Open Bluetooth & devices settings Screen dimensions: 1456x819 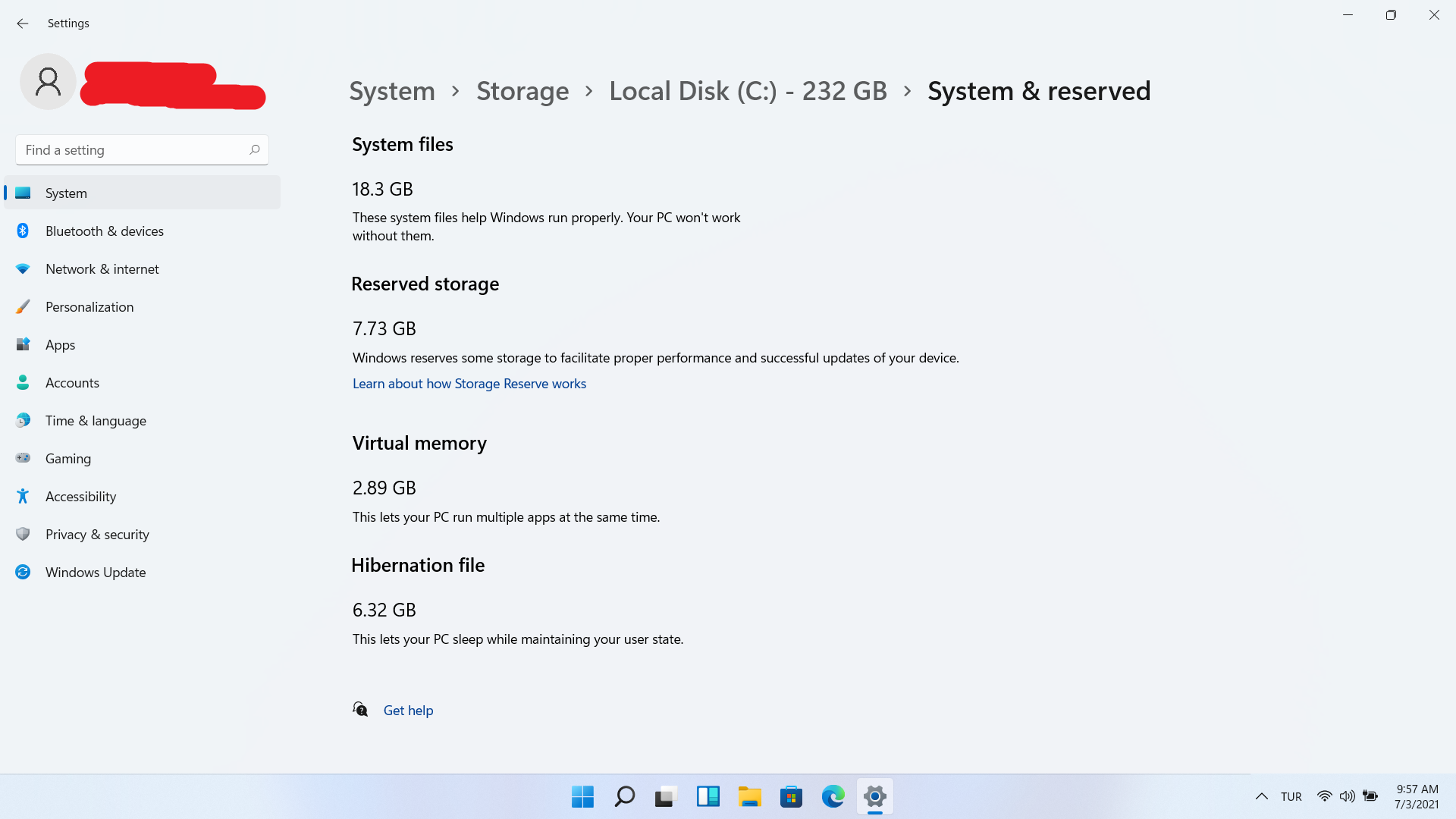tap(104, 231)
